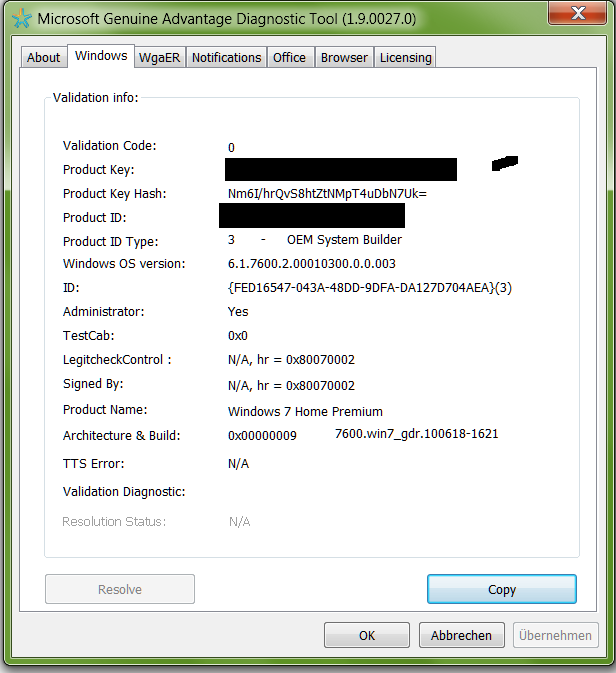
Task: Click LegitcheckControl N/A error value
Action: point(291,360)
